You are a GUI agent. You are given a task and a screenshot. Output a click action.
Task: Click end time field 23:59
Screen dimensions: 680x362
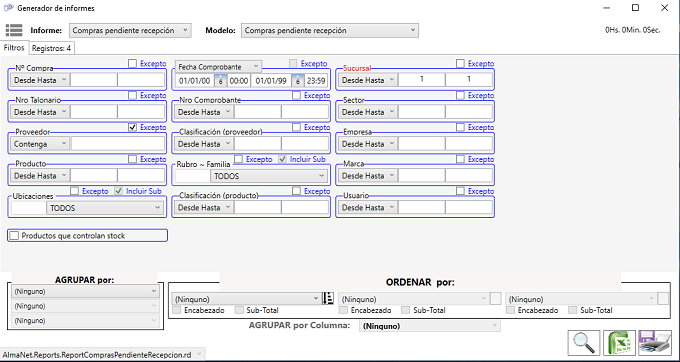(316, 81)
